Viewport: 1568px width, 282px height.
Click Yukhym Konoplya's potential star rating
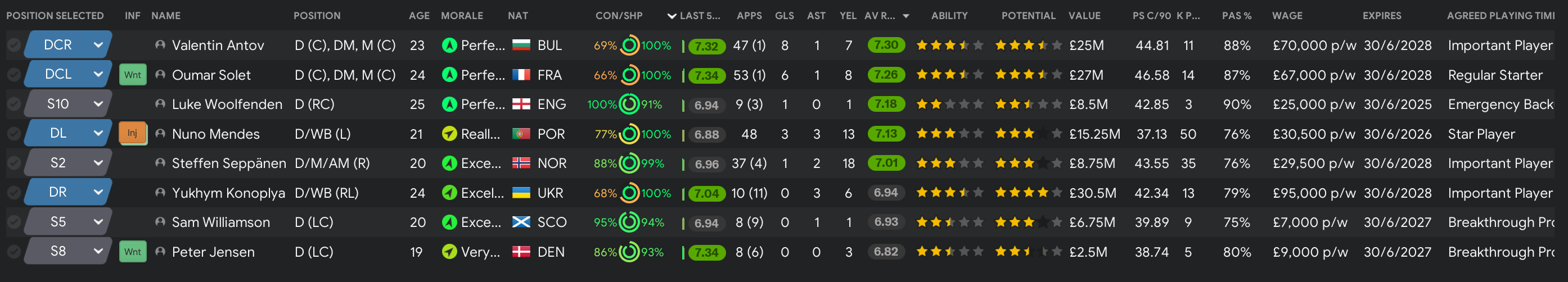1028,193
